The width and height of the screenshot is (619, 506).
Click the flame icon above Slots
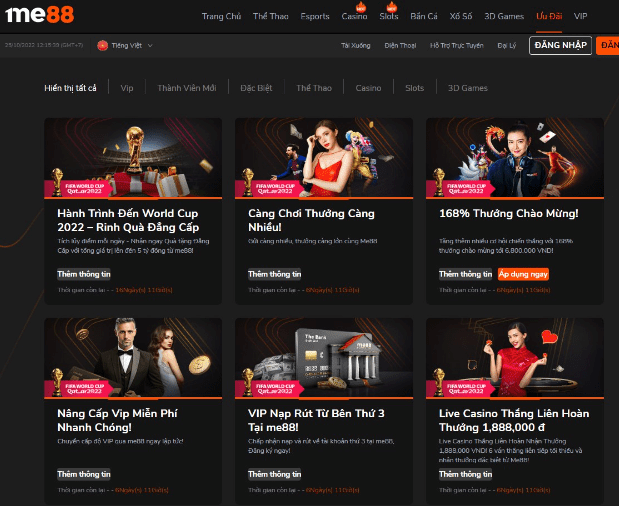[389, 7]
